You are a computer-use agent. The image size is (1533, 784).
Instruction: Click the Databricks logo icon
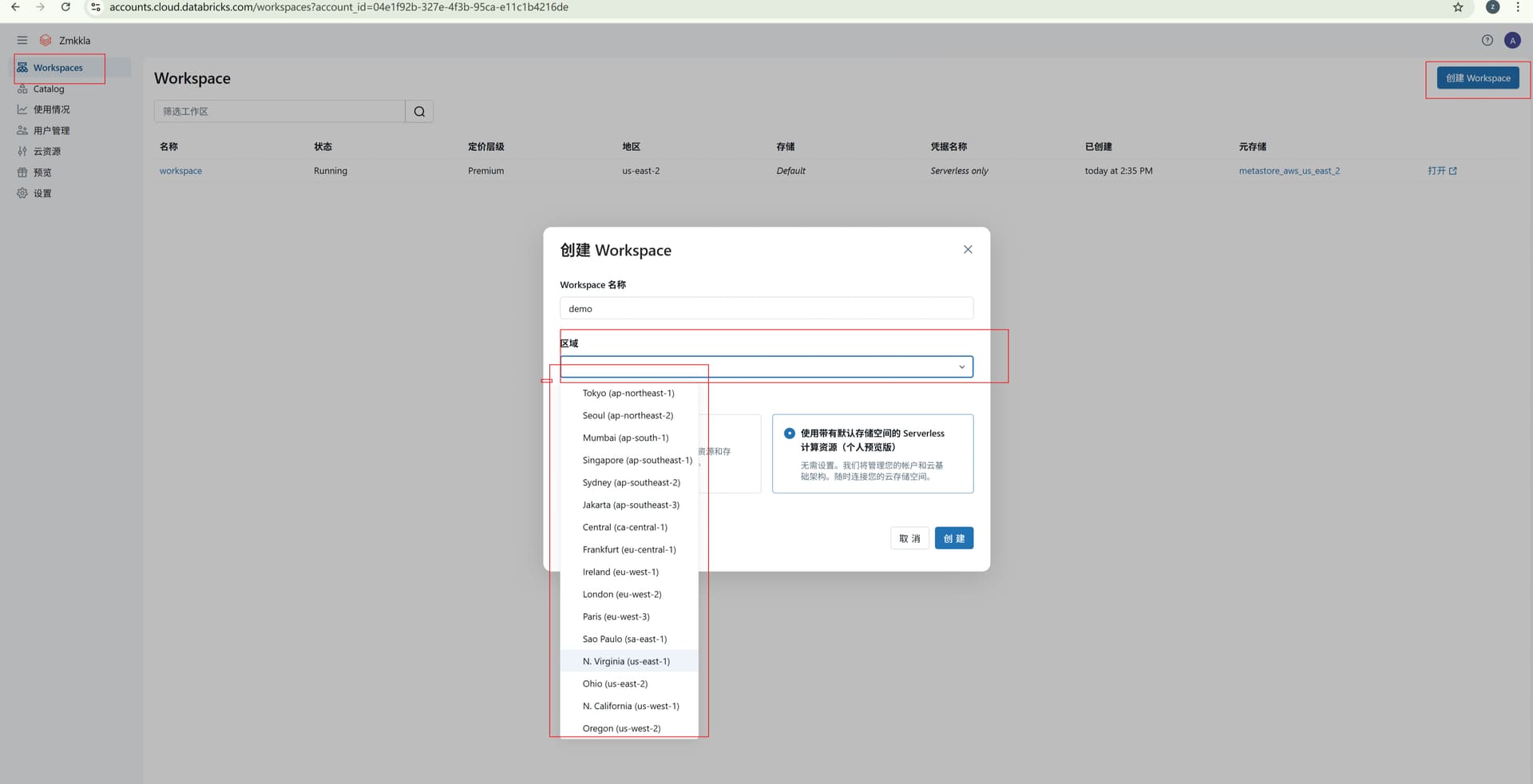point(46,40)
